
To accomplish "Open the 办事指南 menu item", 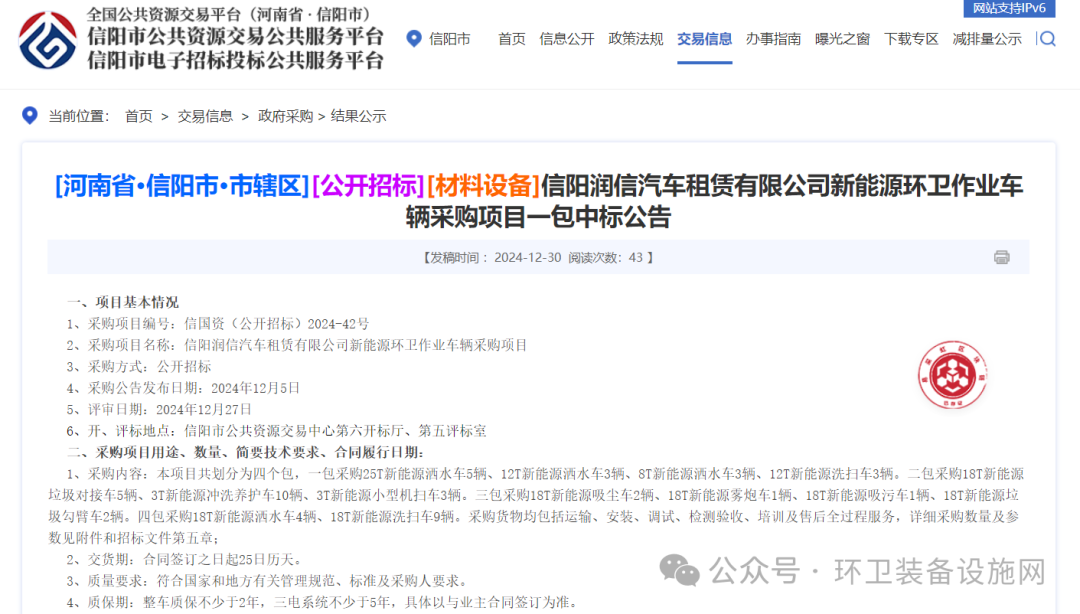I will coord(773,39).
